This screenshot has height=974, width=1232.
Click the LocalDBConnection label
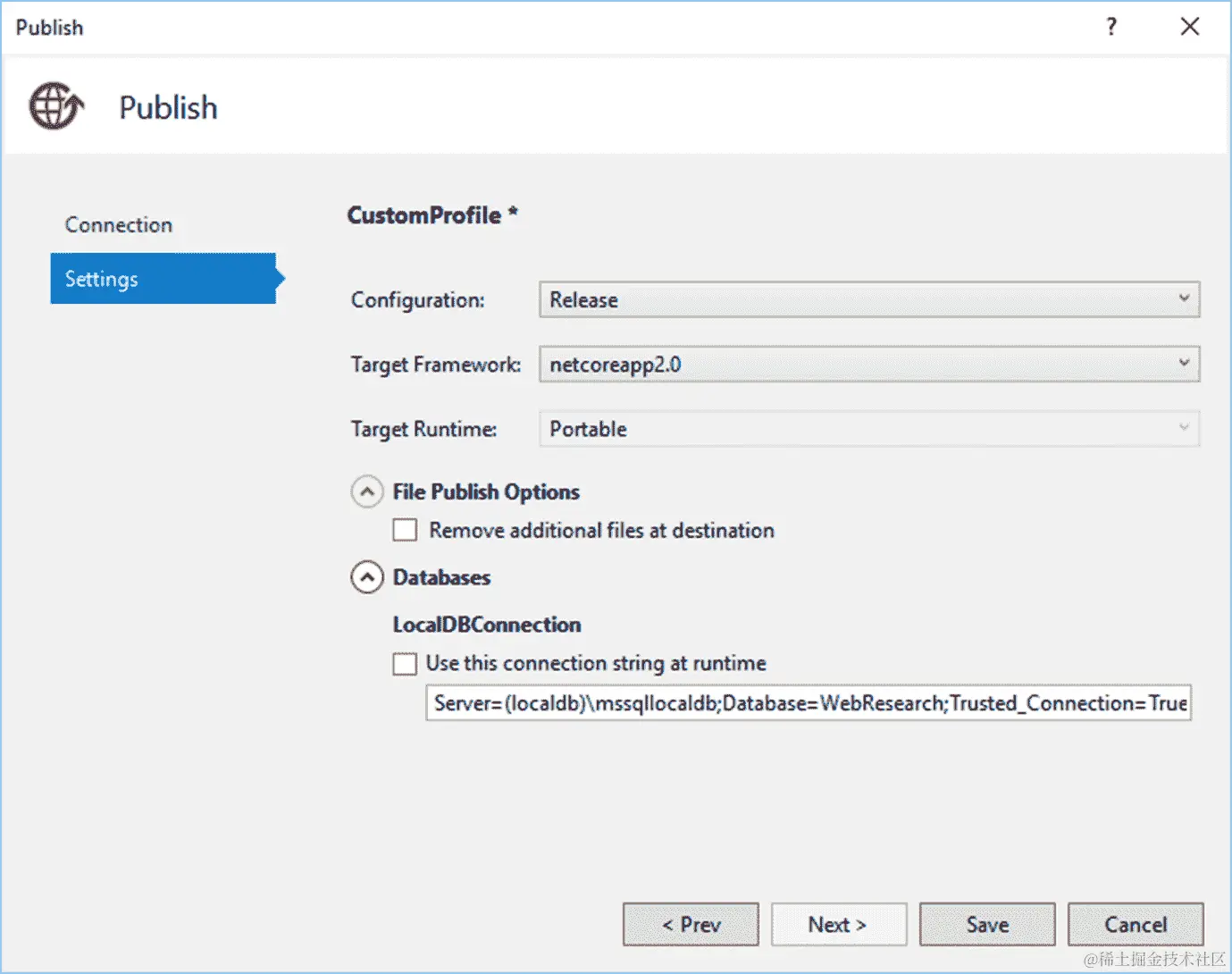(487, 625)
